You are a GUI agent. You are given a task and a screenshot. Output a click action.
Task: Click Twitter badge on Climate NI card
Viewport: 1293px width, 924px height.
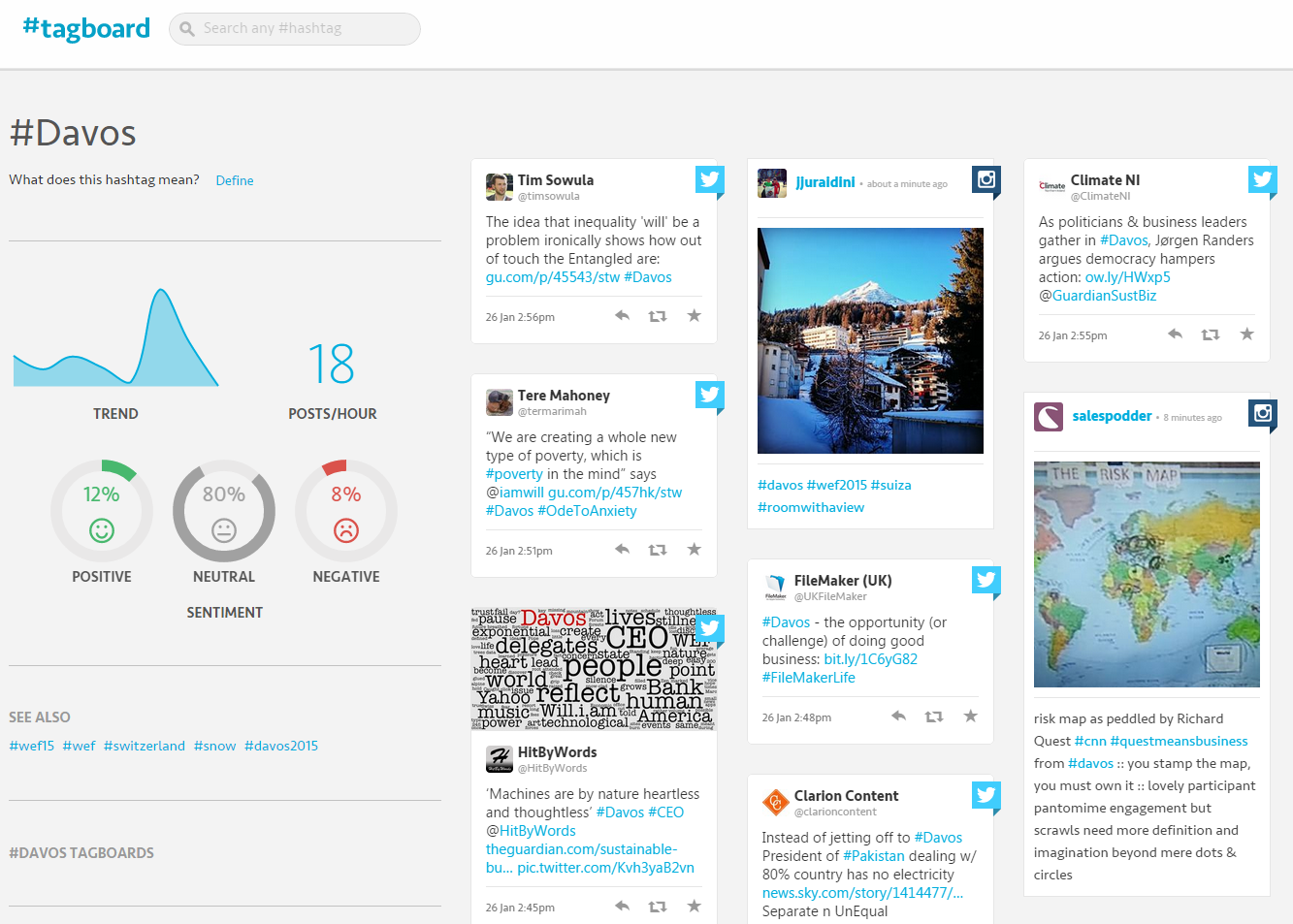[x=1263, y=179]
